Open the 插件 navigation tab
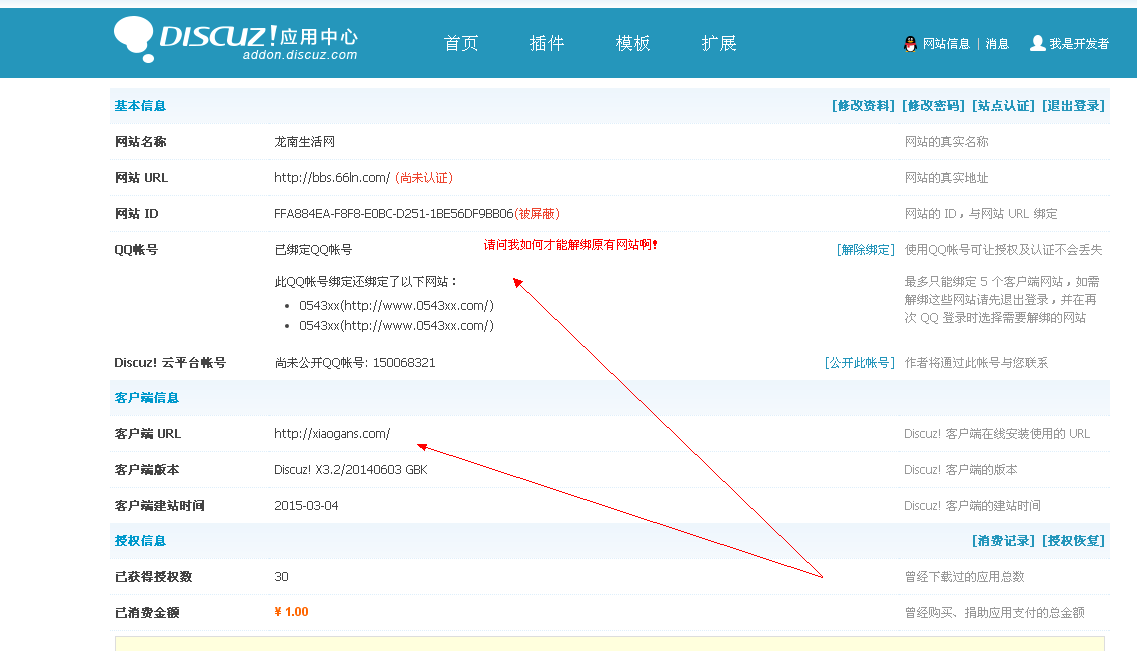This screenshot has width=1137, height=651. [x=547, y=43]
